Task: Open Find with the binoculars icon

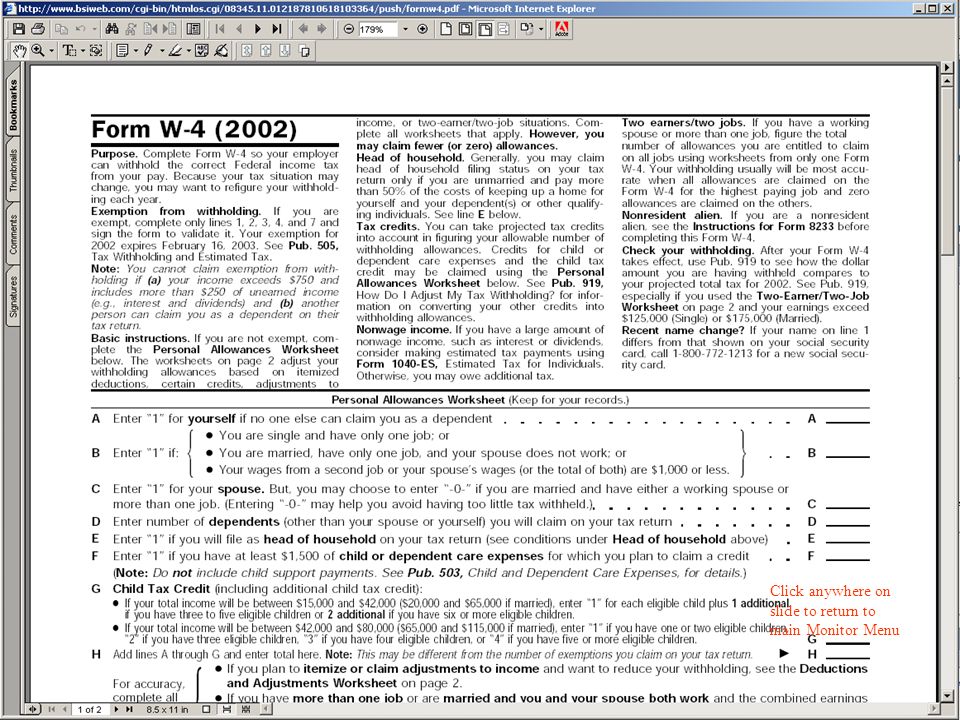Action: tap(112, 29)
